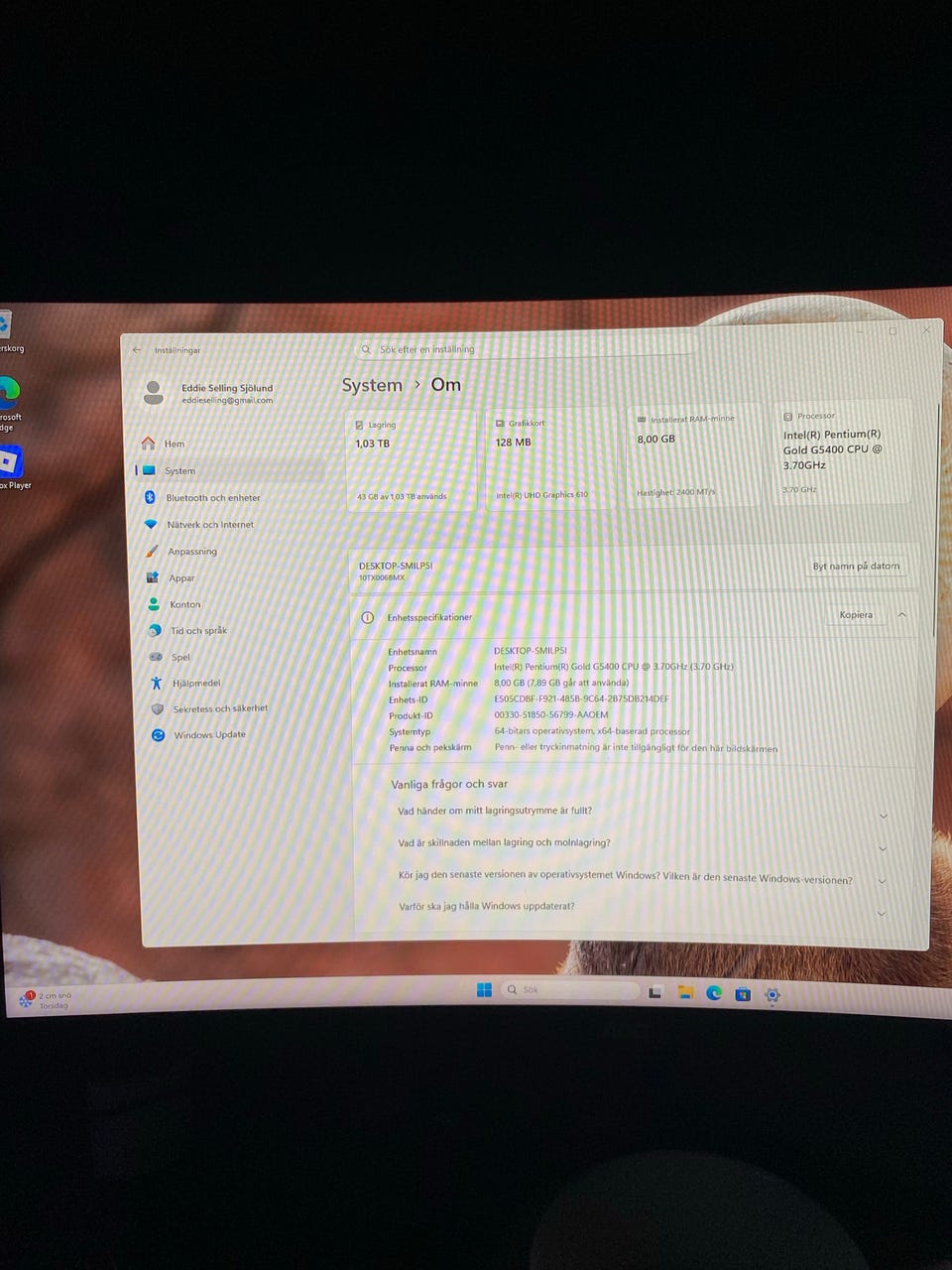Image resolution: width=952 pixels, height=1270 pixels.
Task: Click the Systemtyp 64-bitars value text
Action: [x=592, y=731]
